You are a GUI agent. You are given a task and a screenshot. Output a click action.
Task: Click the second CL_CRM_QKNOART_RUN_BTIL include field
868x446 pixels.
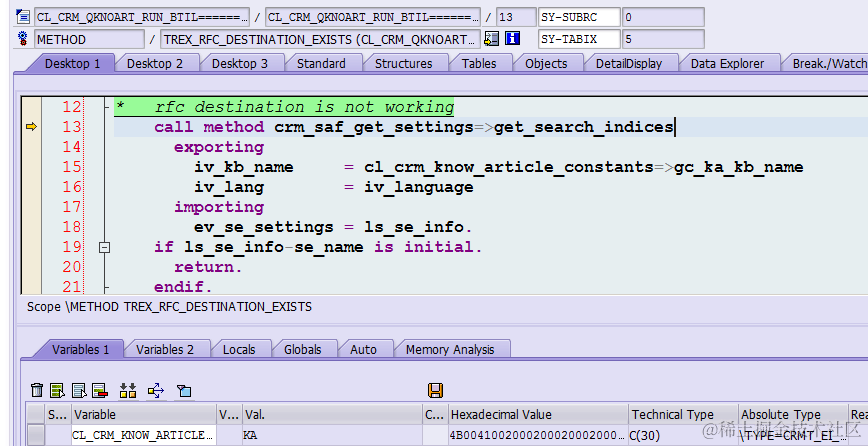[373, 17]
